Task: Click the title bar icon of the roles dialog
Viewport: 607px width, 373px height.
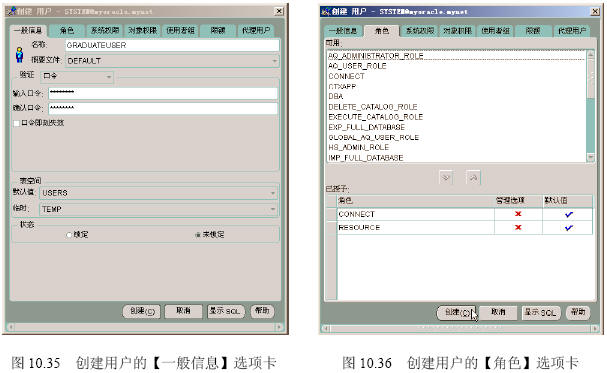Action: point(326,12)
